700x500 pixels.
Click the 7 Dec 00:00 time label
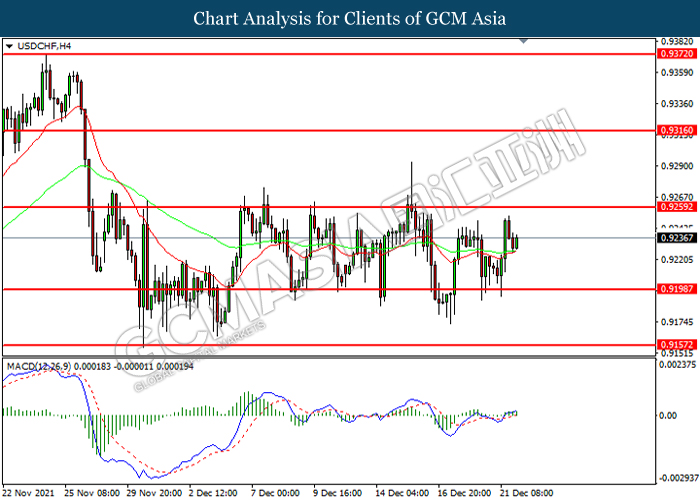[275, 493]
